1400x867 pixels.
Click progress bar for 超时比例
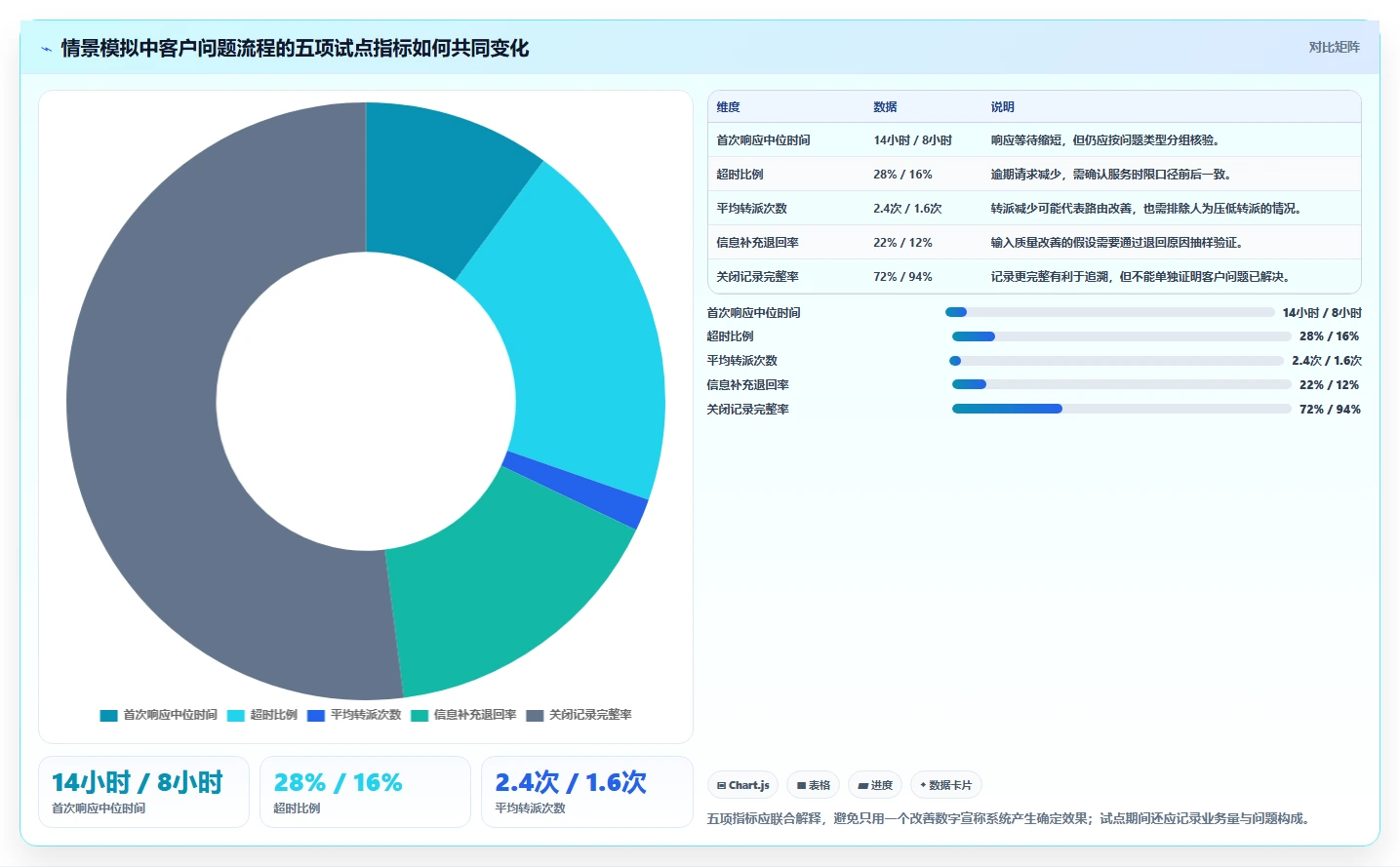(1122, 336)
